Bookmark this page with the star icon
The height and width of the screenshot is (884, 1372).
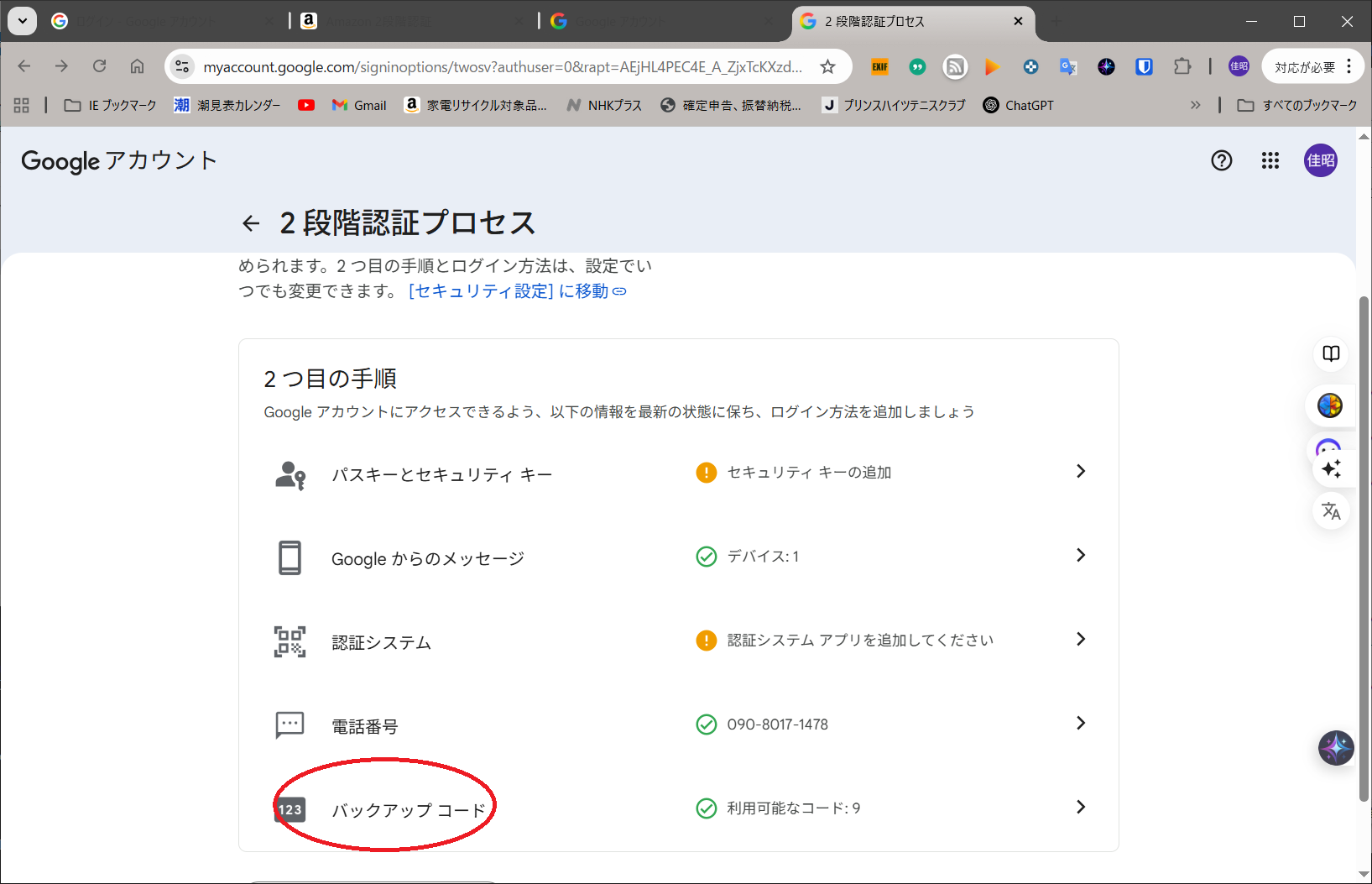(827, 67)
